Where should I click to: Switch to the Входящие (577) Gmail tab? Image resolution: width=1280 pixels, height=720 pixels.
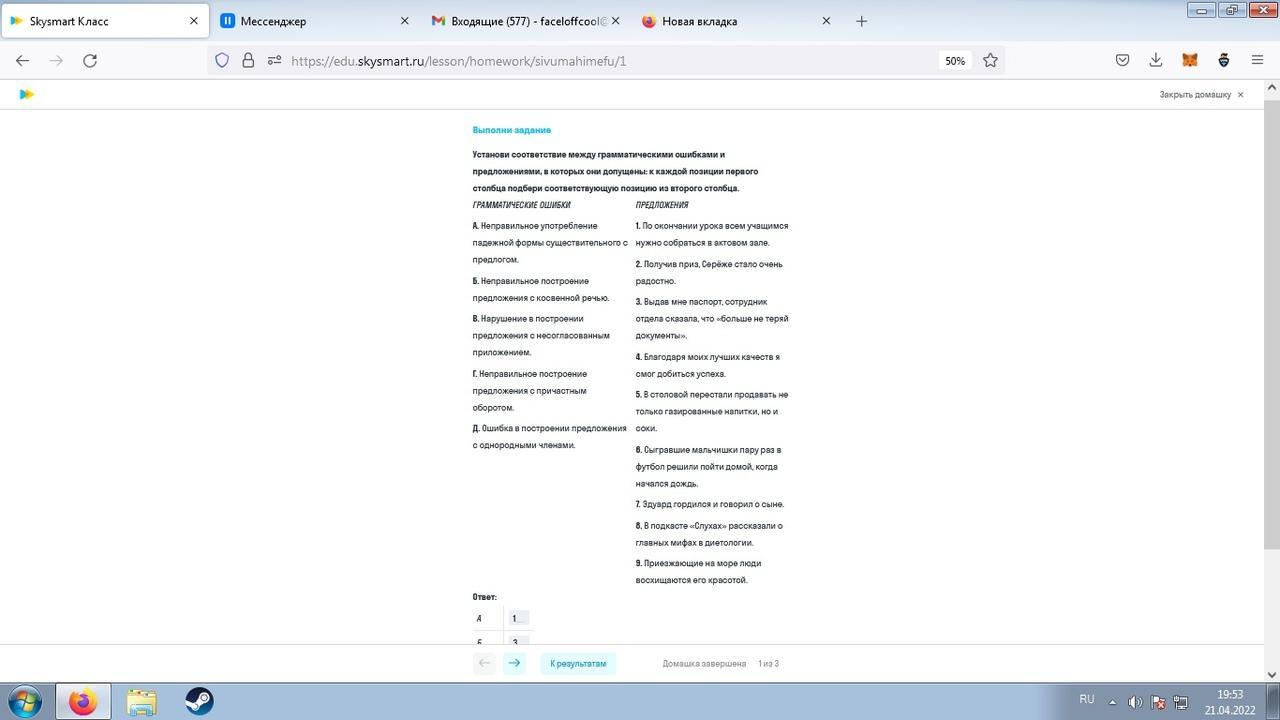(526, 20)
